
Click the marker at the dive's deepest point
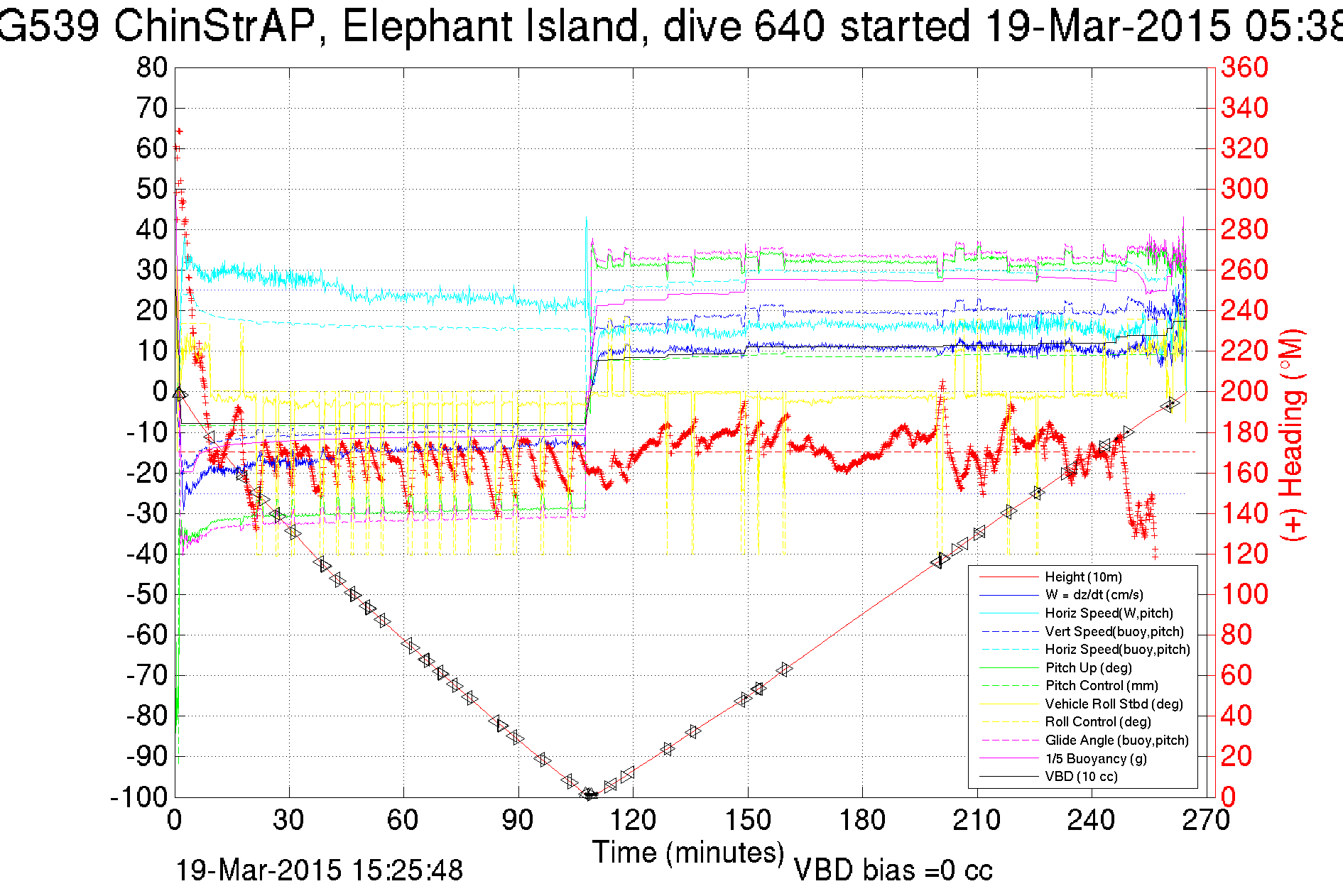click(x=589, y=794)
